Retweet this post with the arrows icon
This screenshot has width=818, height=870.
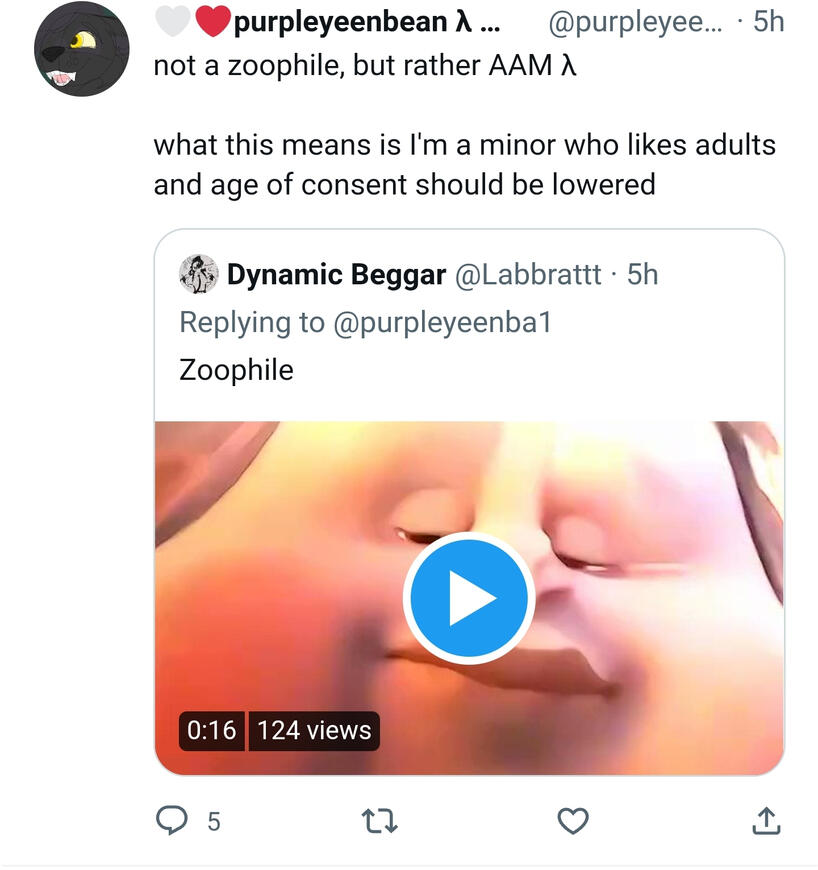[380, 822]
